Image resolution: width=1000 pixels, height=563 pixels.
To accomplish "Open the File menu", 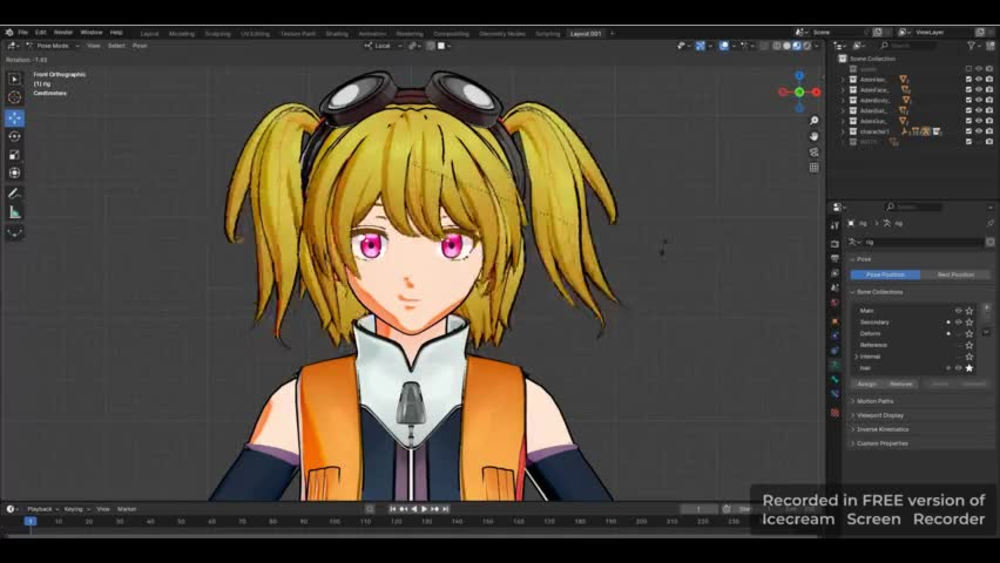I will pyautogui.click(x=23, y=32).
